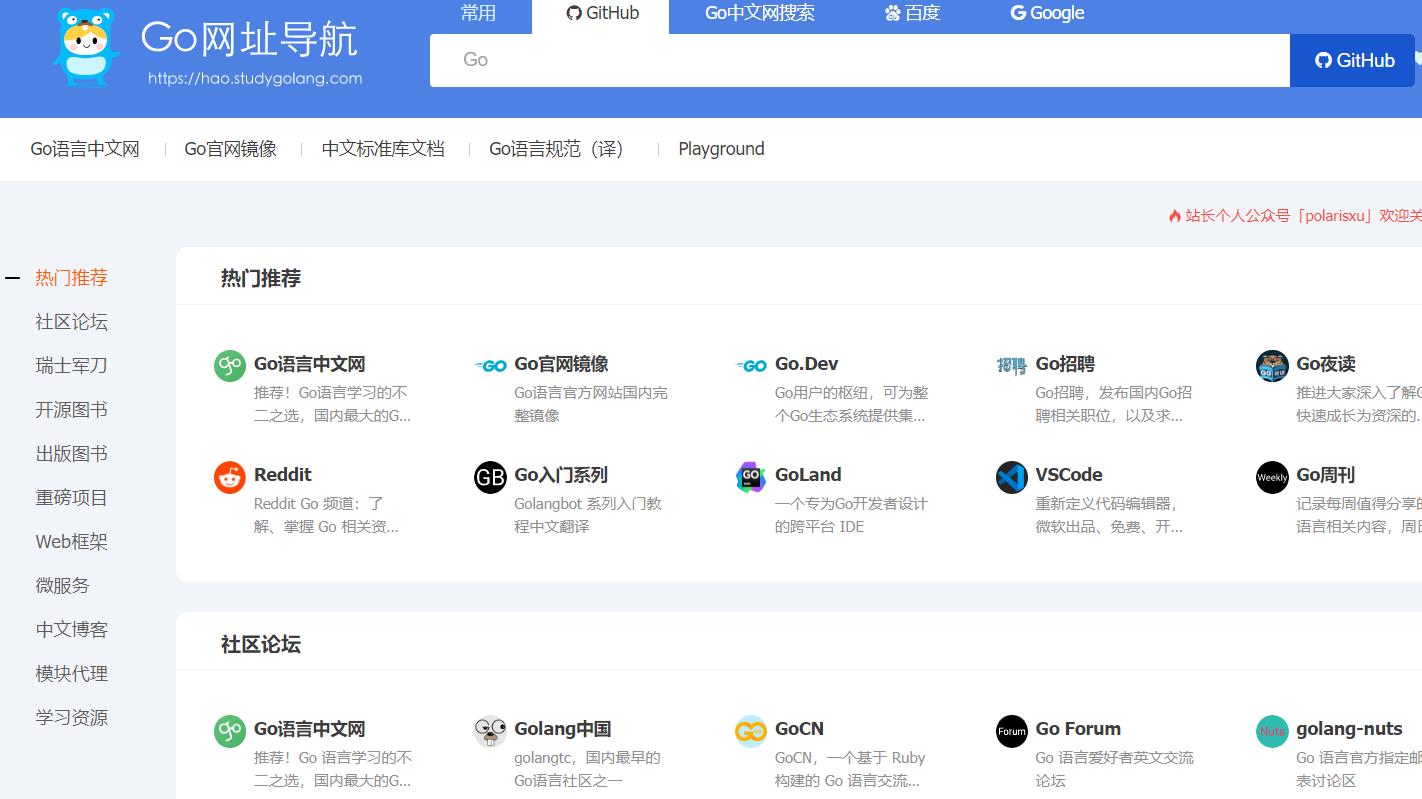Open the Go入门系列 title link

[x=561, y=475]
